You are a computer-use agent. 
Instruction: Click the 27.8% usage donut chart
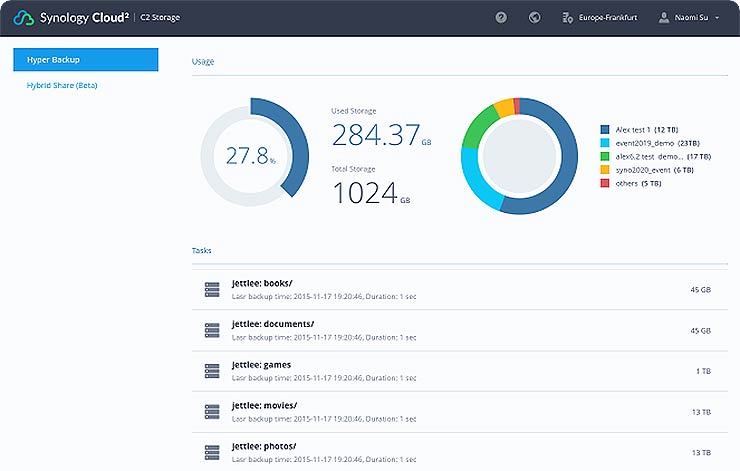pyautogui.click(x=251, y=155)
